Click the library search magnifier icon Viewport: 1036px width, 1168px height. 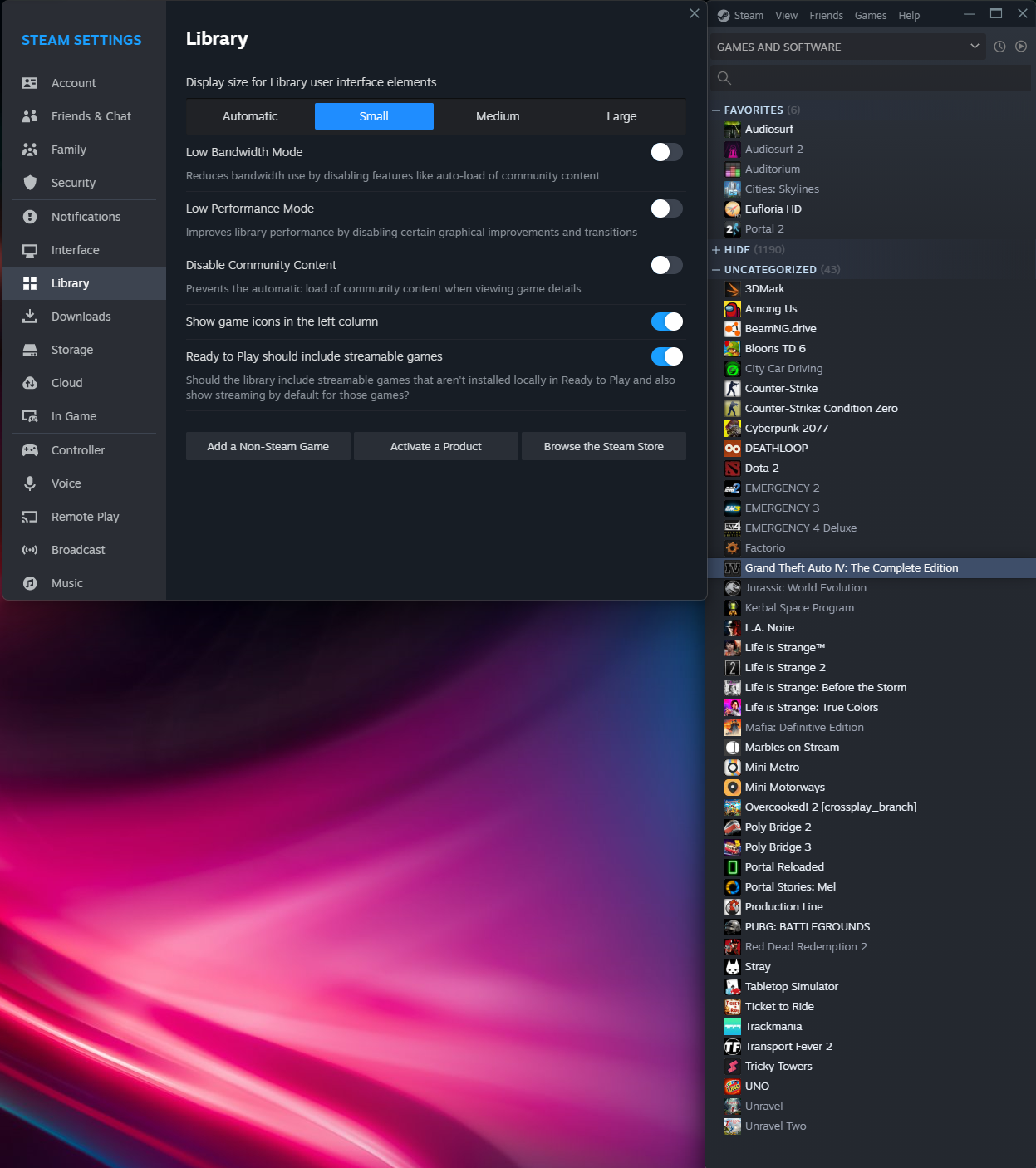click(x=724, y=78)
